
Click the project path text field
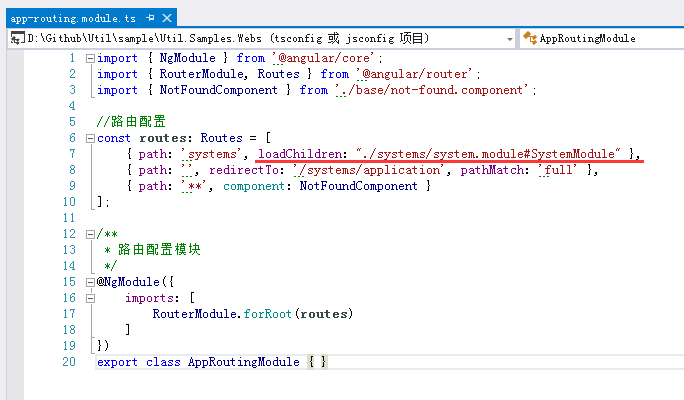click(x=262, y=38)
